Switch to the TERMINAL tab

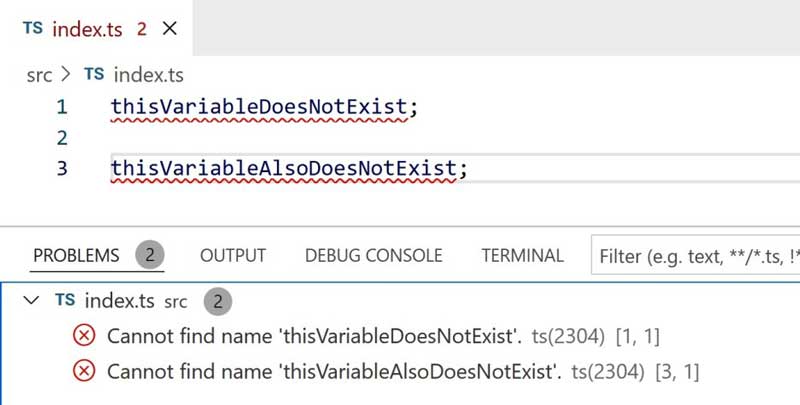click(522, 255)
